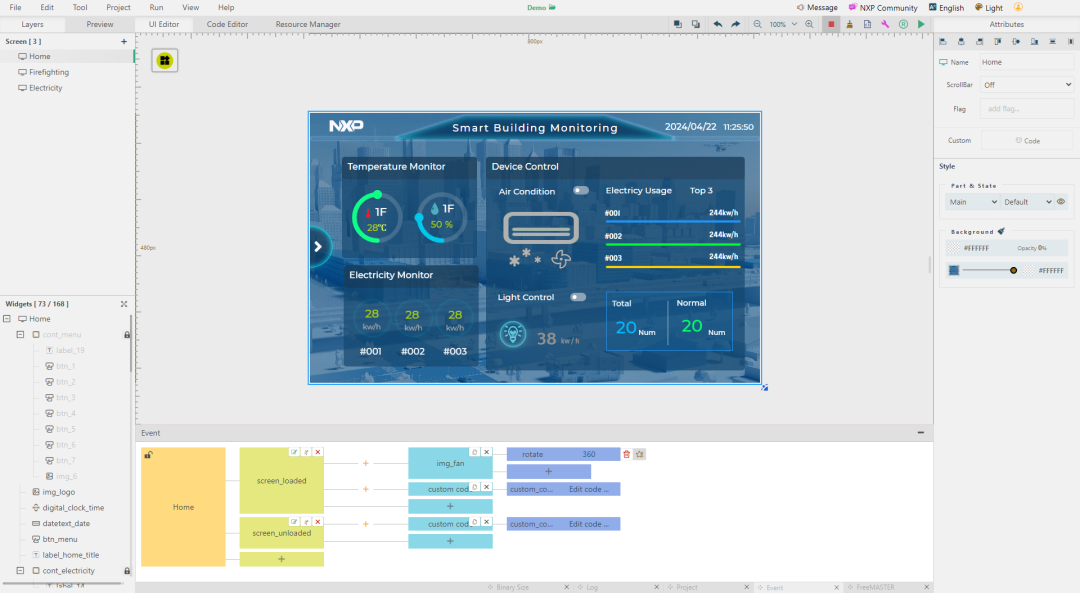Click the align horizontal center icon in Attributes
The image size is (1080, 593).
tap(962, 42)
